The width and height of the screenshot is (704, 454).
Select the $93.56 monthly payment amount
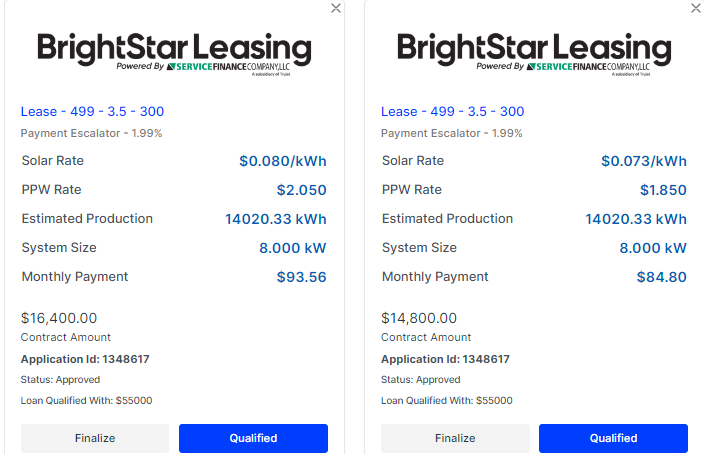pyautogui.click(x=302, y=277)
